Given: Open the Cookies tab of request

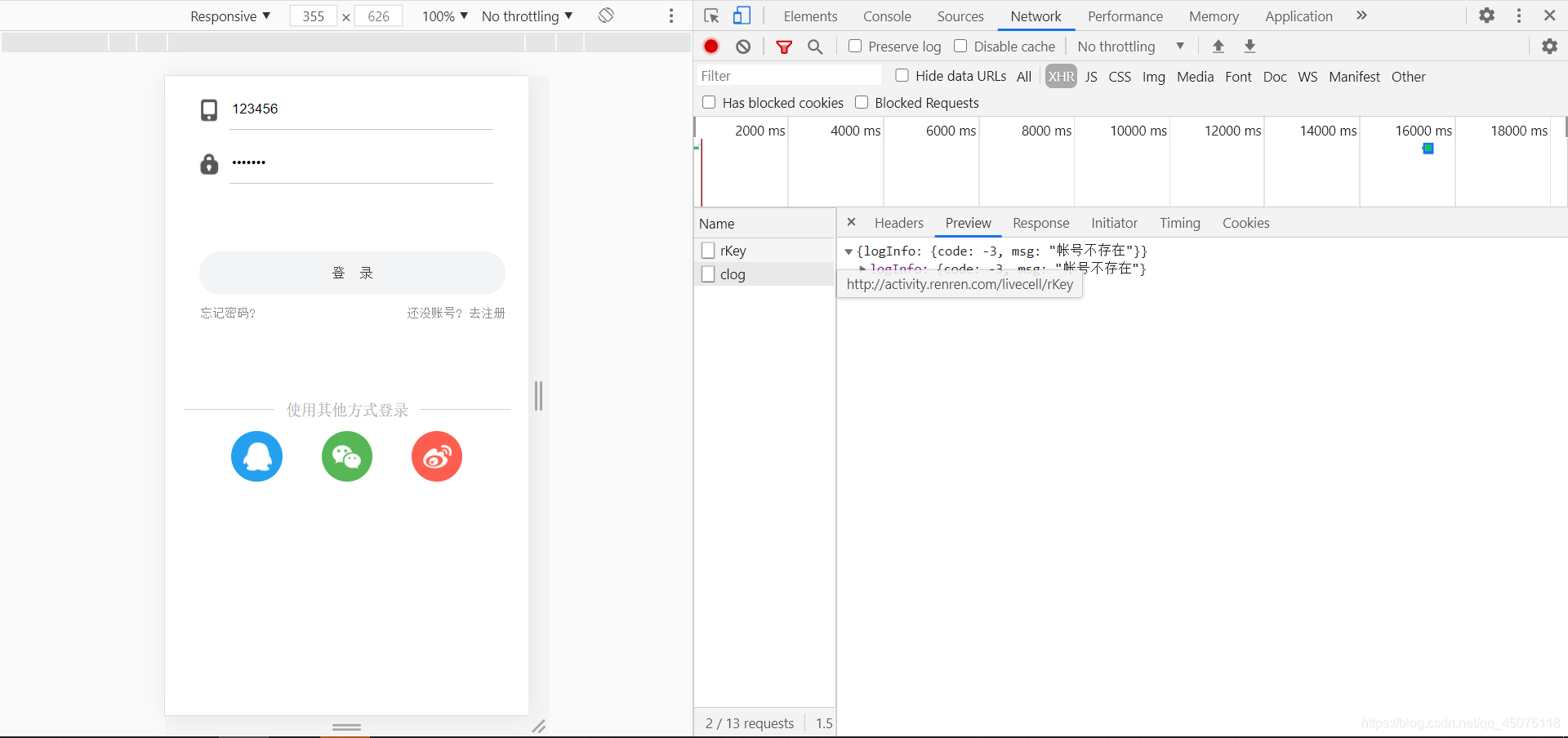Looking at the screenshot, I should tap(1245, 223).
